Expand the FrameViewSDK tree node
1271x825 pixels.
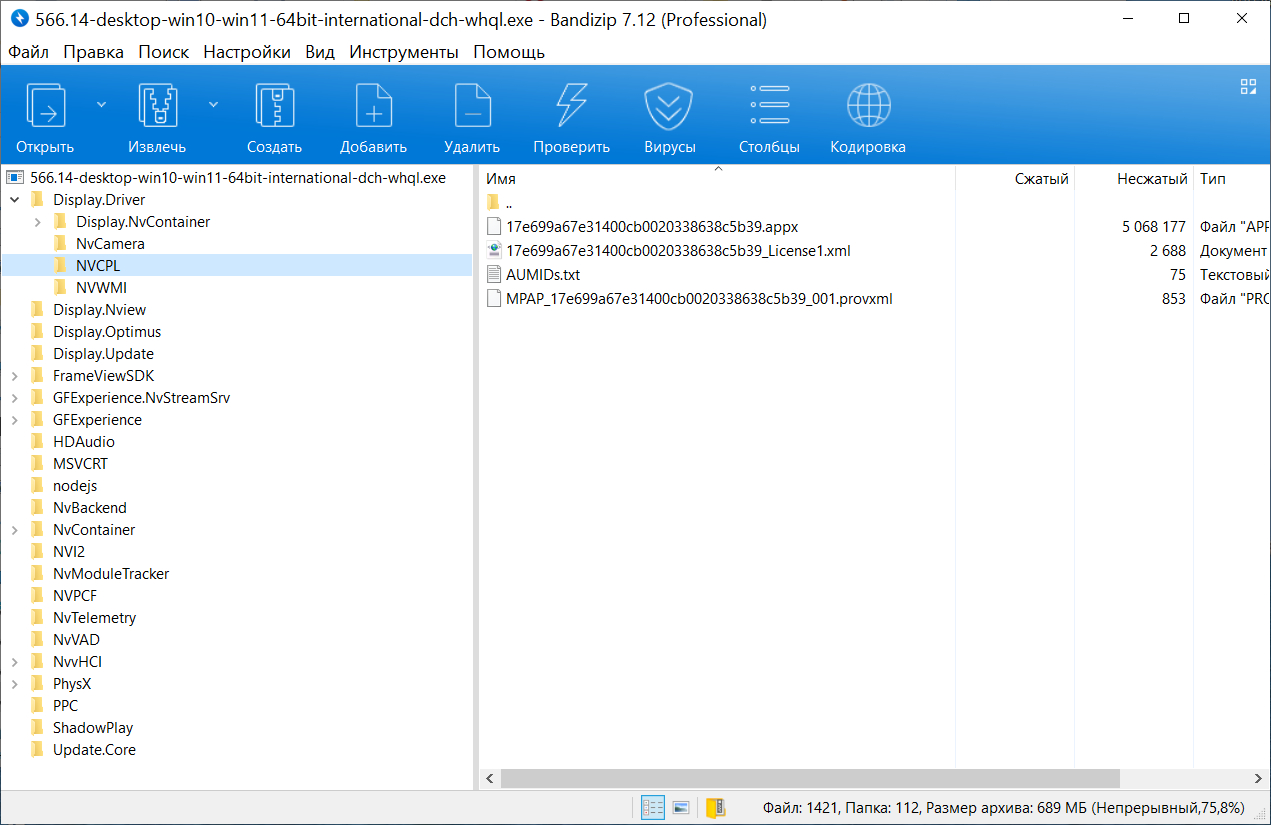pos(14,376)
